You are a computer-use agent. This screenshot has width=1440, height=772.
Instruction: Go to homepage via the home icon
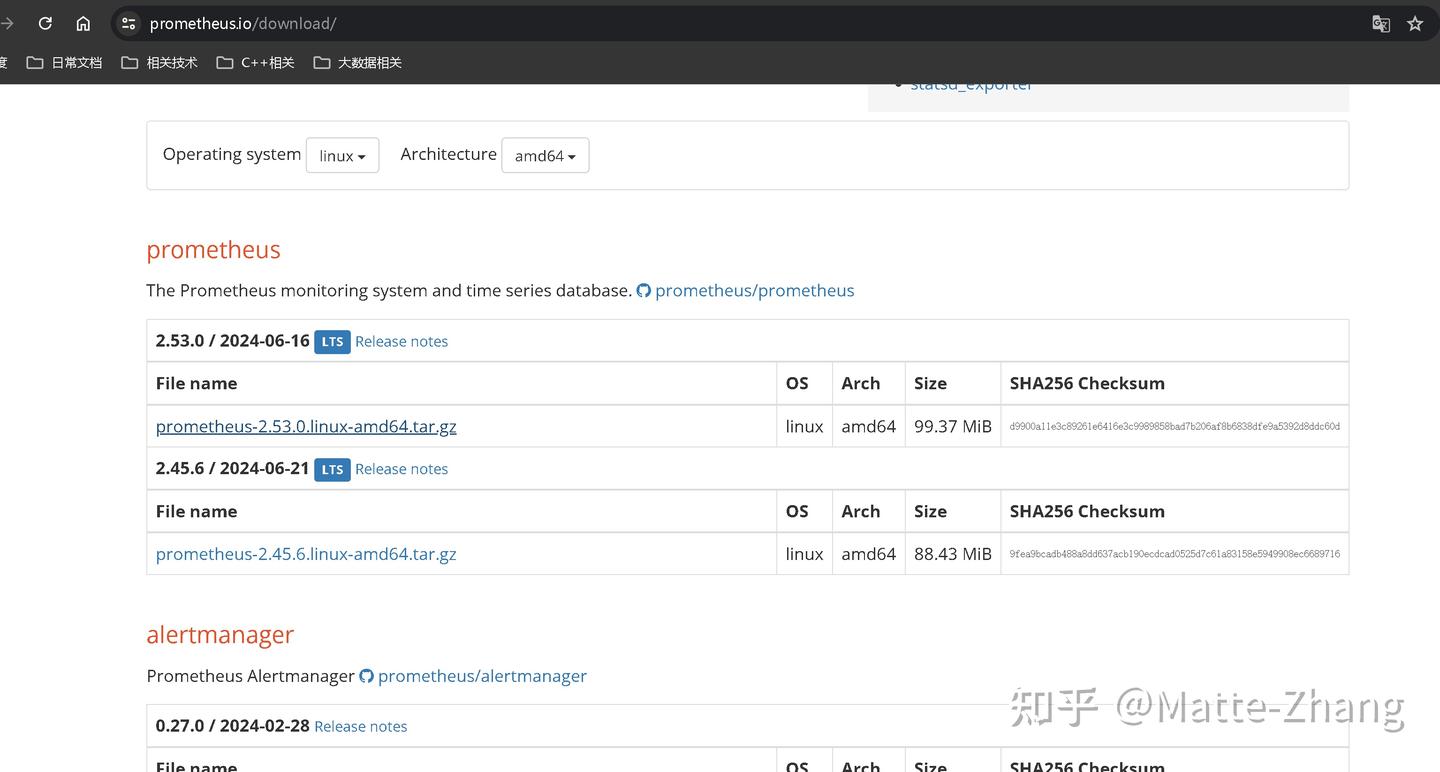83,23
